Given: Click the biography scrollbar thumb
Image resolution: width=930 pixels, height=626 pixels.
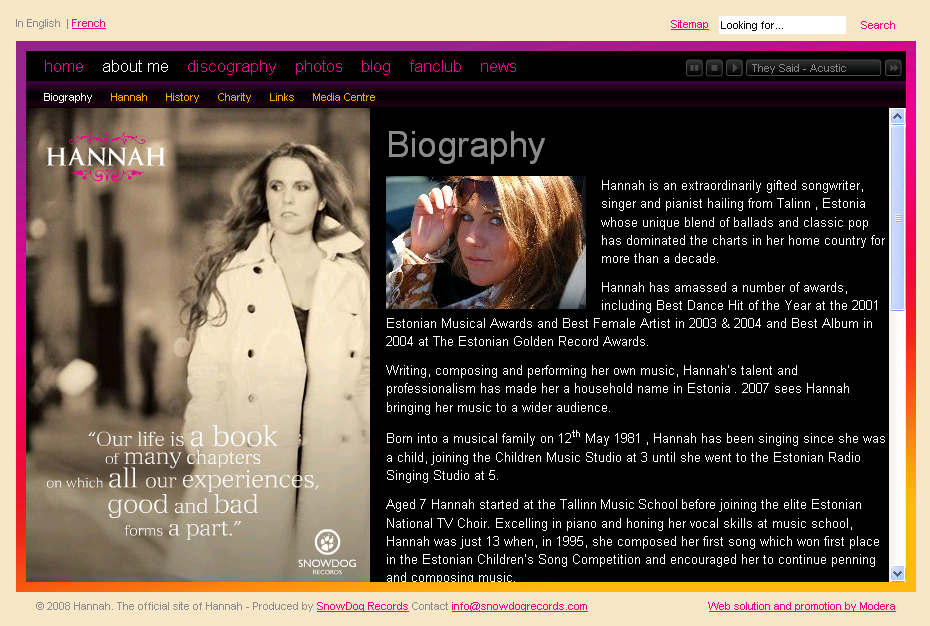Looking at the screenshot, I should tap(897, 217).
